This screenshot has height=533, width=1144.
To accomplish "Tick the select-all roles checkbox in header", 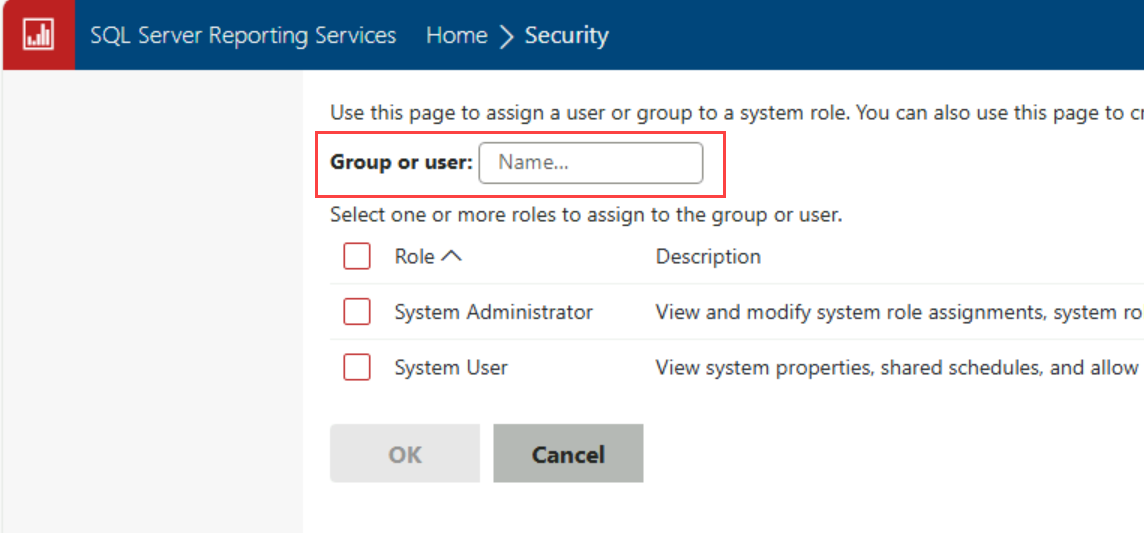I will [x=357, y=257].
